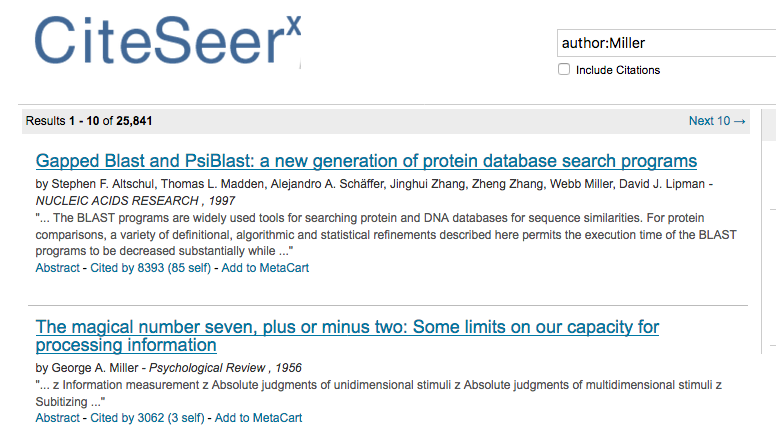This screenshot has width=776, height=432.
Task: Open the magical number seven paper title
Action: [347, 336]
